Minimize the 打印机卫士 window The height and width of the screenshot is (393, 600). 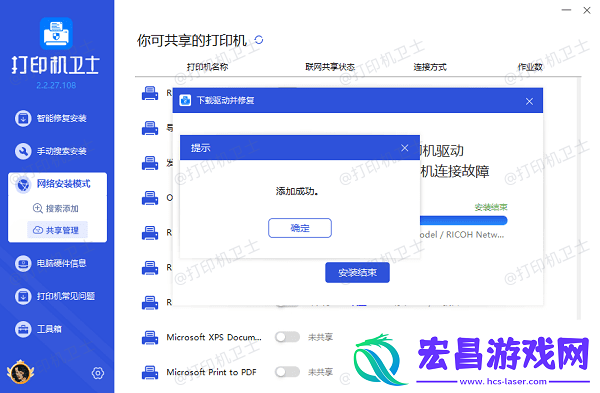(566, 10)
